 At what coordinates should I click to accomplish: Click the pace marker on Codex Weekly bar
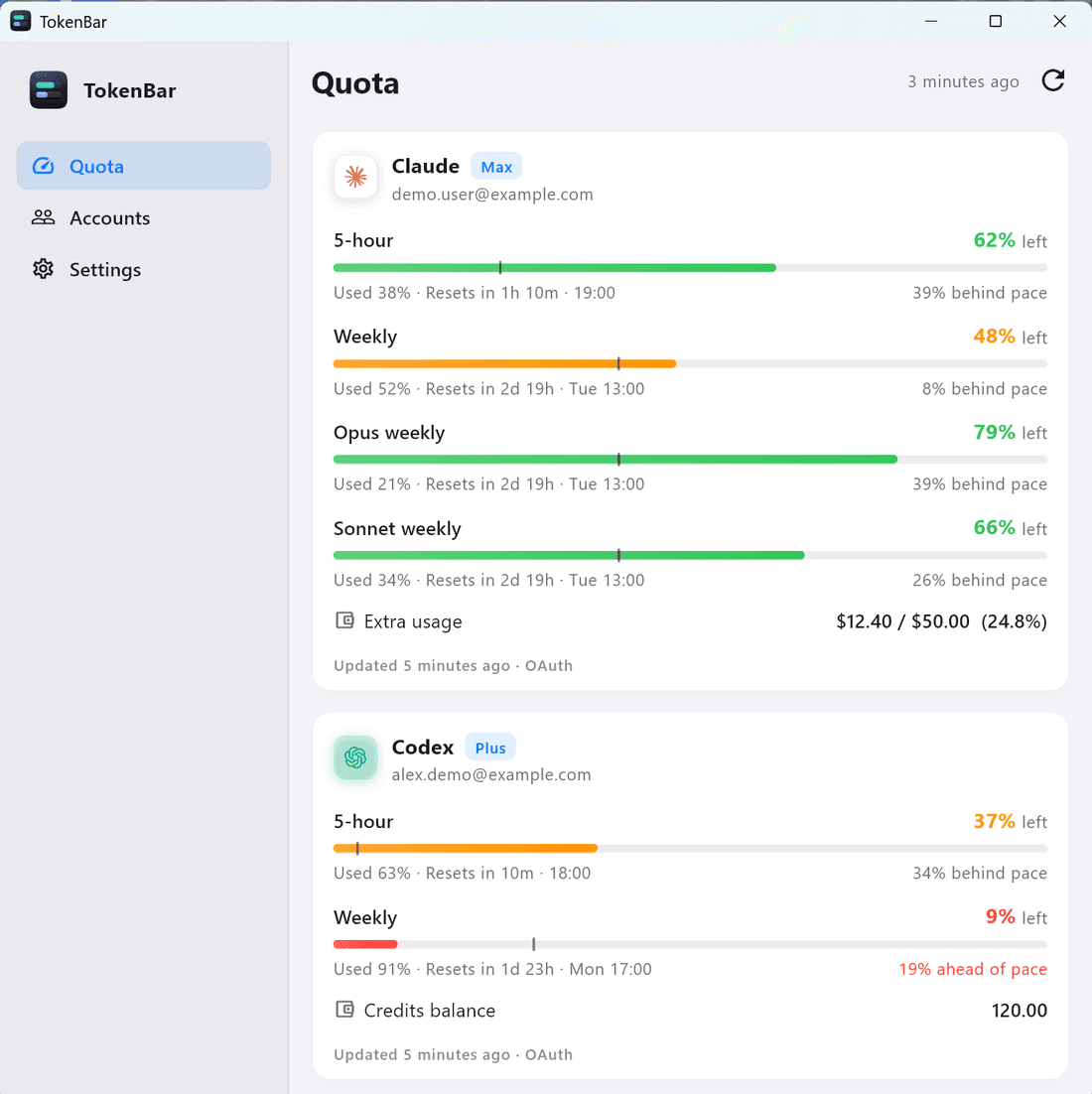point(534,944)
